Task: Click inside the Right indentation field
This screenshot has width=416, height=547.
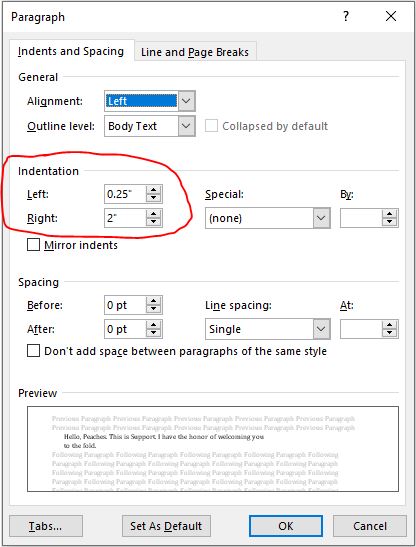Action: coord(125,218)
